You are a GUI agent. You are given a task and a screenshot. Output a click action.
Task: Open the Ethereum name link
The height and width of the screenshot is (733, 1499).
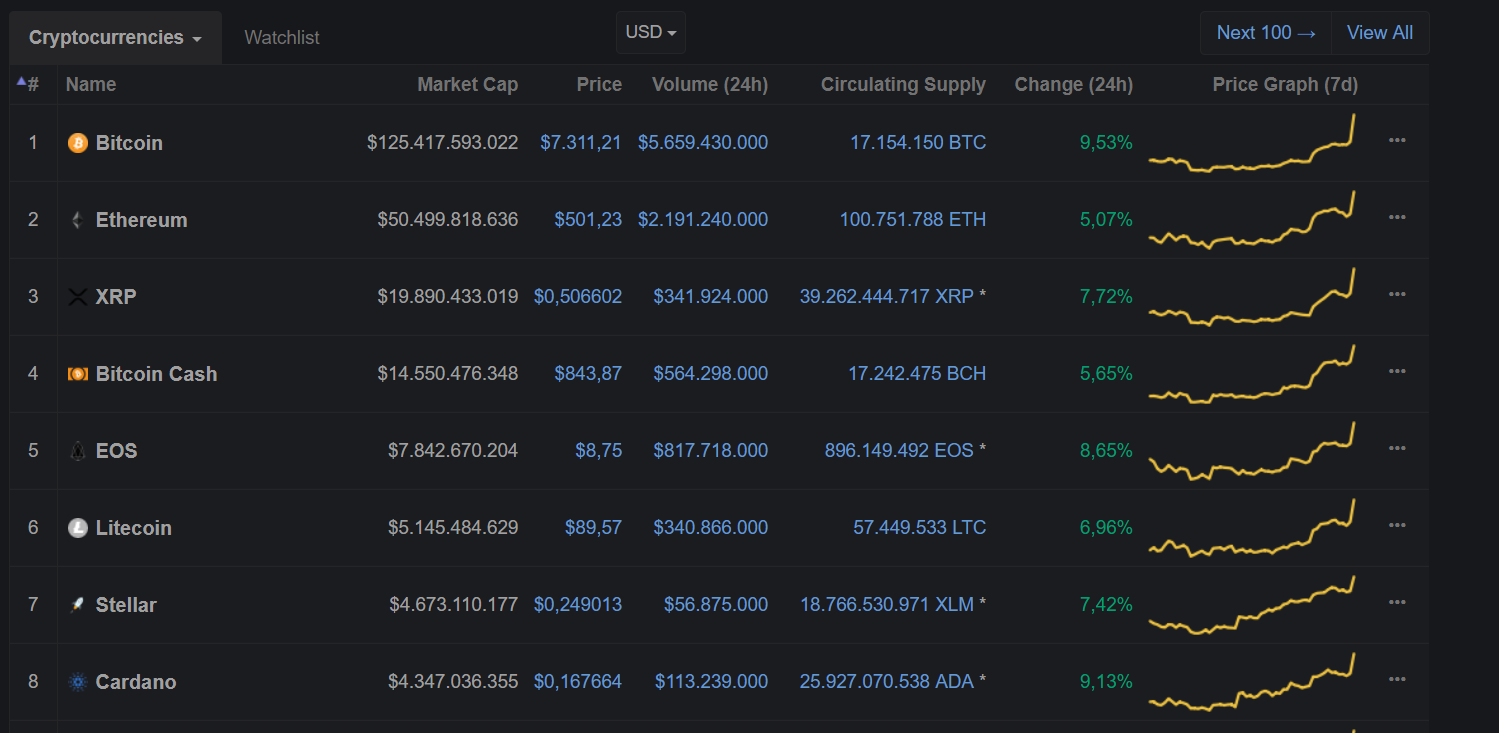141,220
